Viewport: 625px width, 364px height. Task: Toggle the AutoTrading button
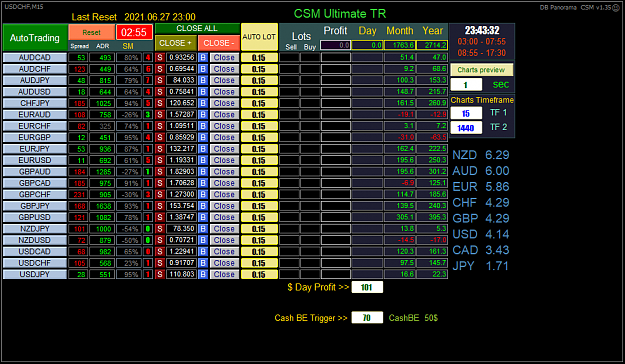pos(35,38)
